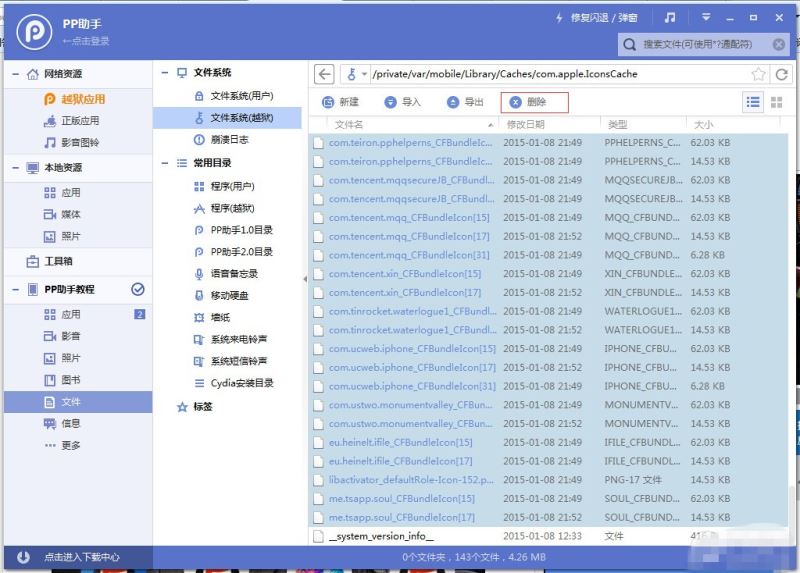Open 程序(越狱) directory
The width and height of the screenshot is (800, 573).
224,208
